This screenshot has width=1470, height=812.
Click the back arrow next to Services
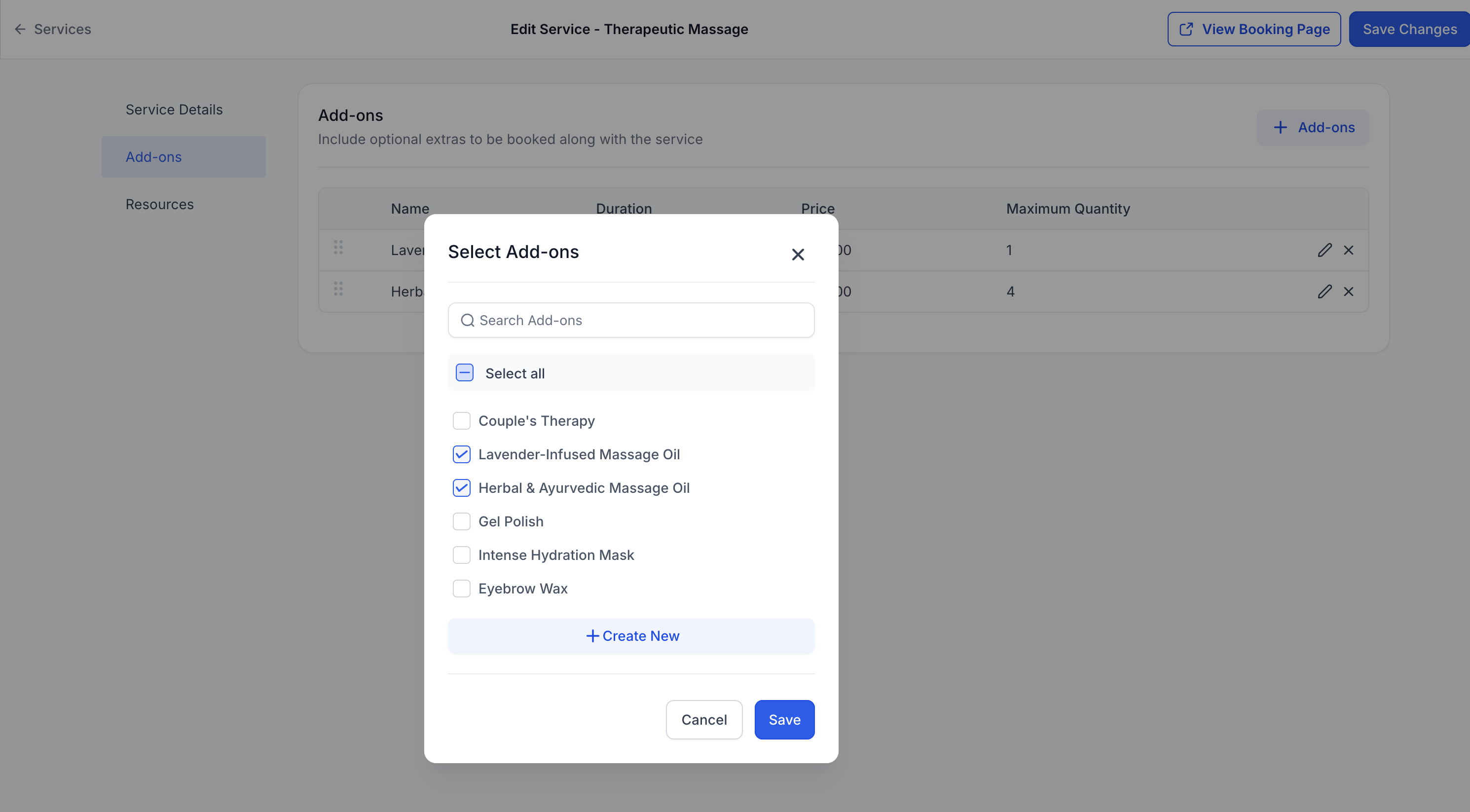(20, 29)
